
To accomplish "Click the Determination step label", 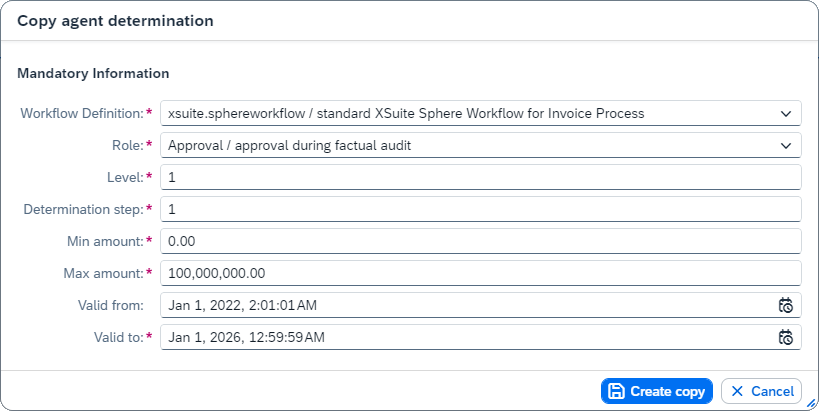I will click(x=84, y=209).
